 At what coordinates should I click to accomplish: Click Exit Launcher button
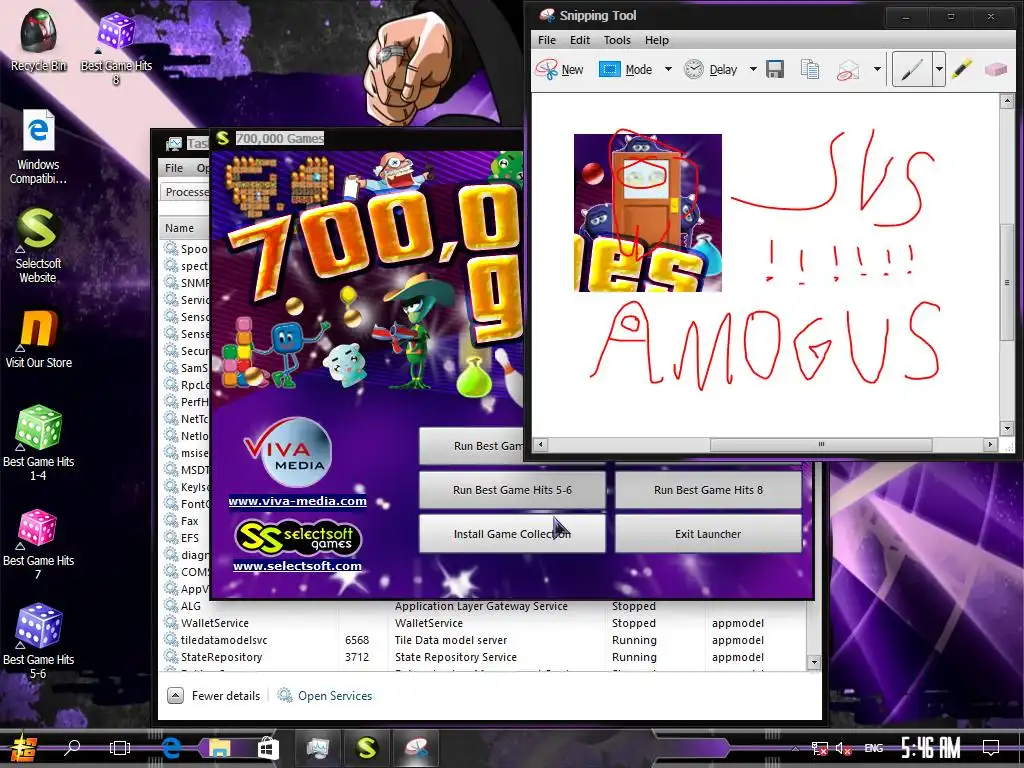(708, 534)
